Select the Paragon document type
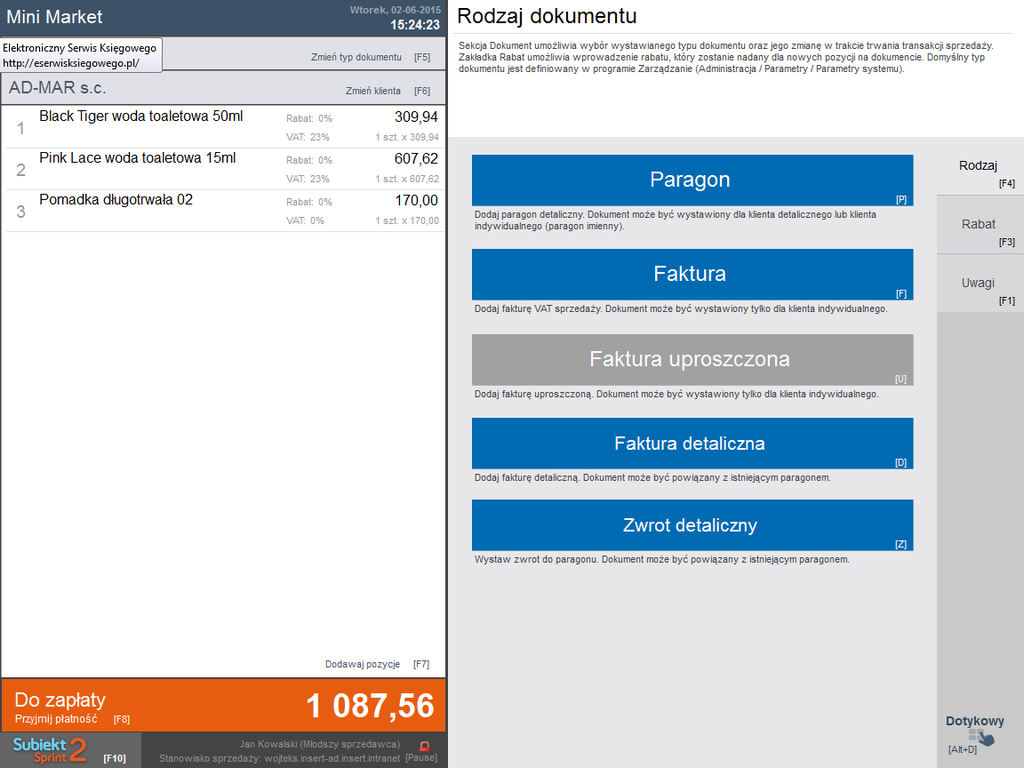The image size is (1024, 768). [x=692, y=180]
